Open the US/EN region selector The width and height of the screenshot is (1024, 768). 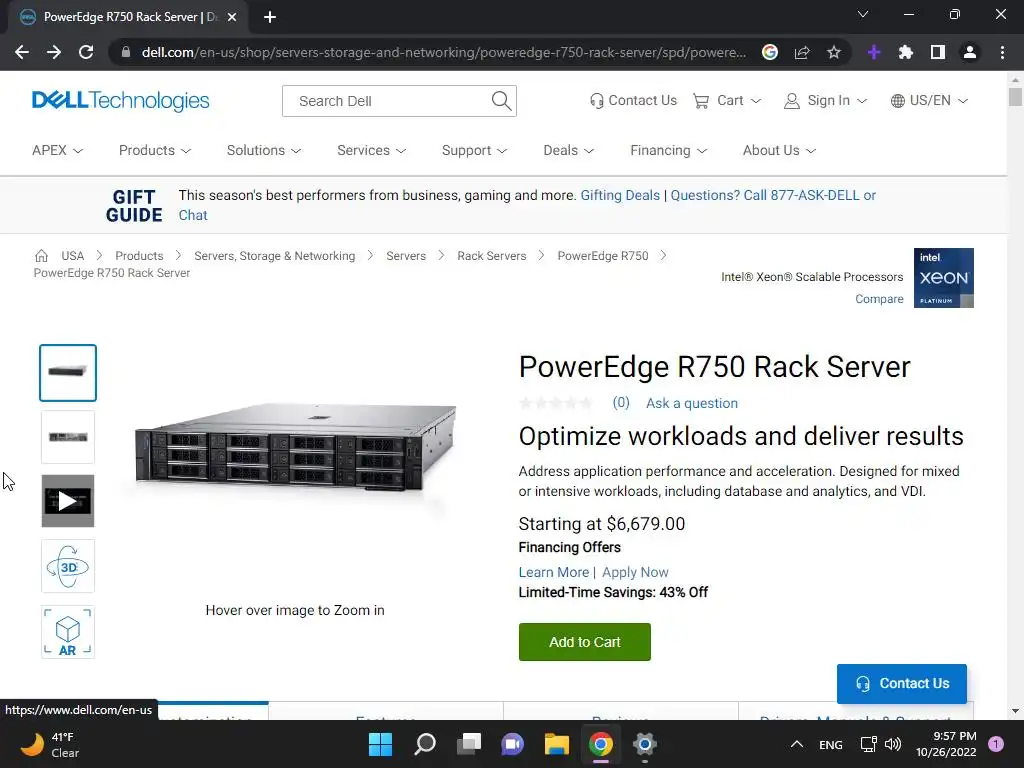(929, 101)
